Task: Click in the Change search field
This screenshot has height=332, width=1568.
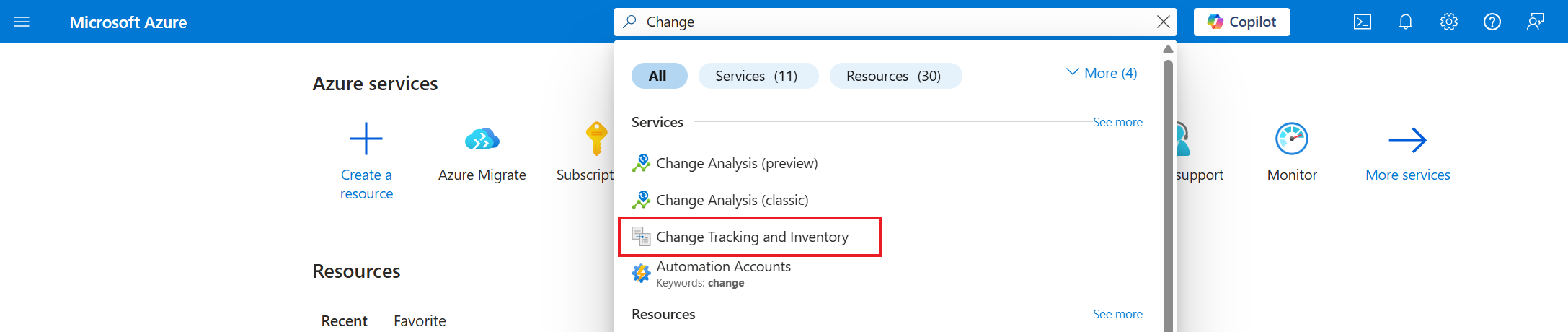Action: [x=894, y=22]
